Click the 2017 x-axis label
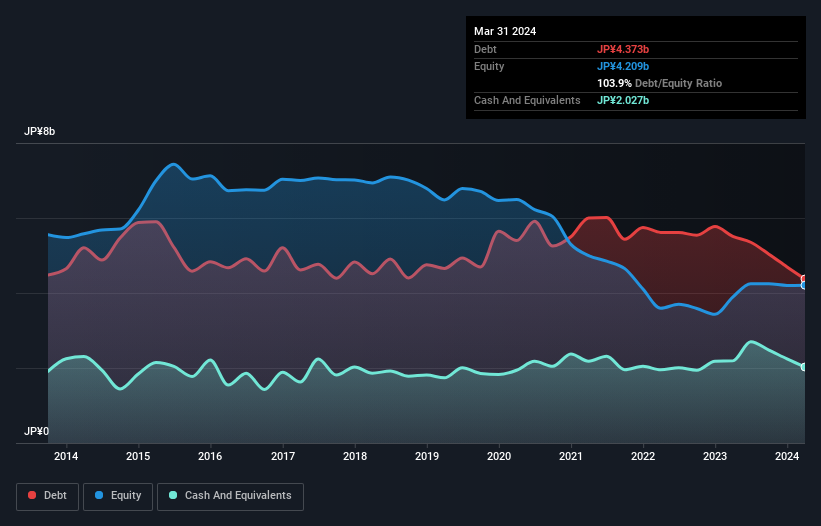 click(283, 456)
